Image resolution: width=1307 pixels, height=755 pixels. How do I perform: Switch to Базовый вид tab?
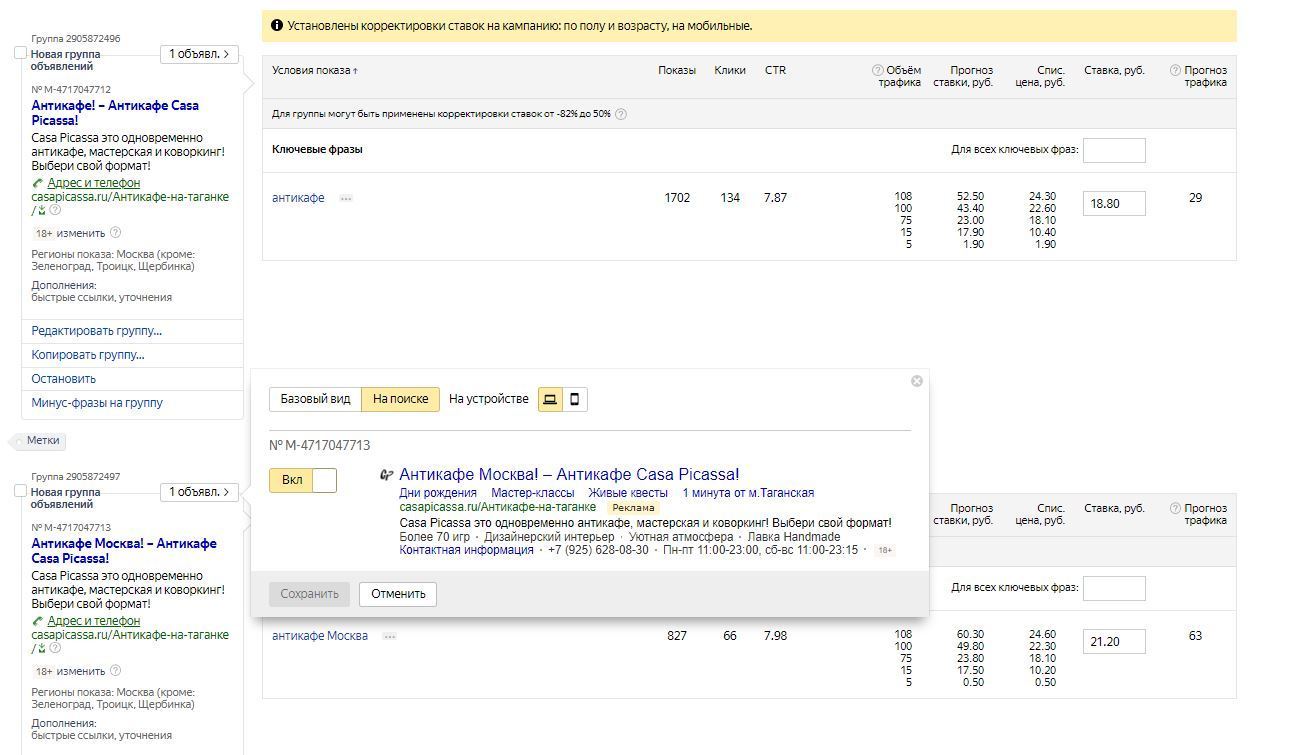click(315, 399)
